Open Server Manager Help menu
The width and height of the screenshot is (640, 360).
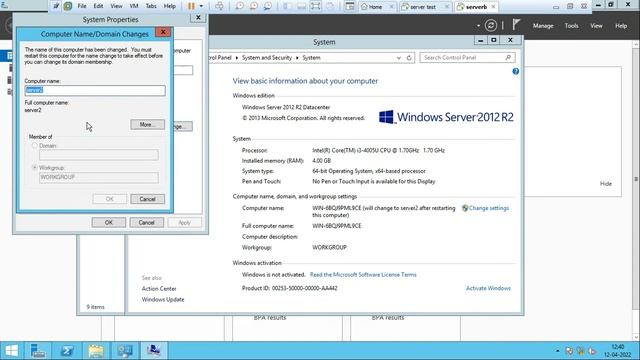[x=621, y=26]
